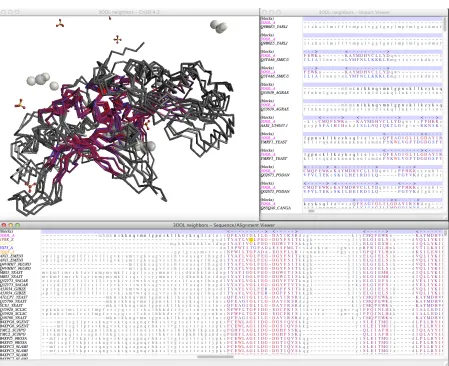Close the Sequence/Alignment Viewer window
Screen dimensions: 449x366
pos(4,225)
